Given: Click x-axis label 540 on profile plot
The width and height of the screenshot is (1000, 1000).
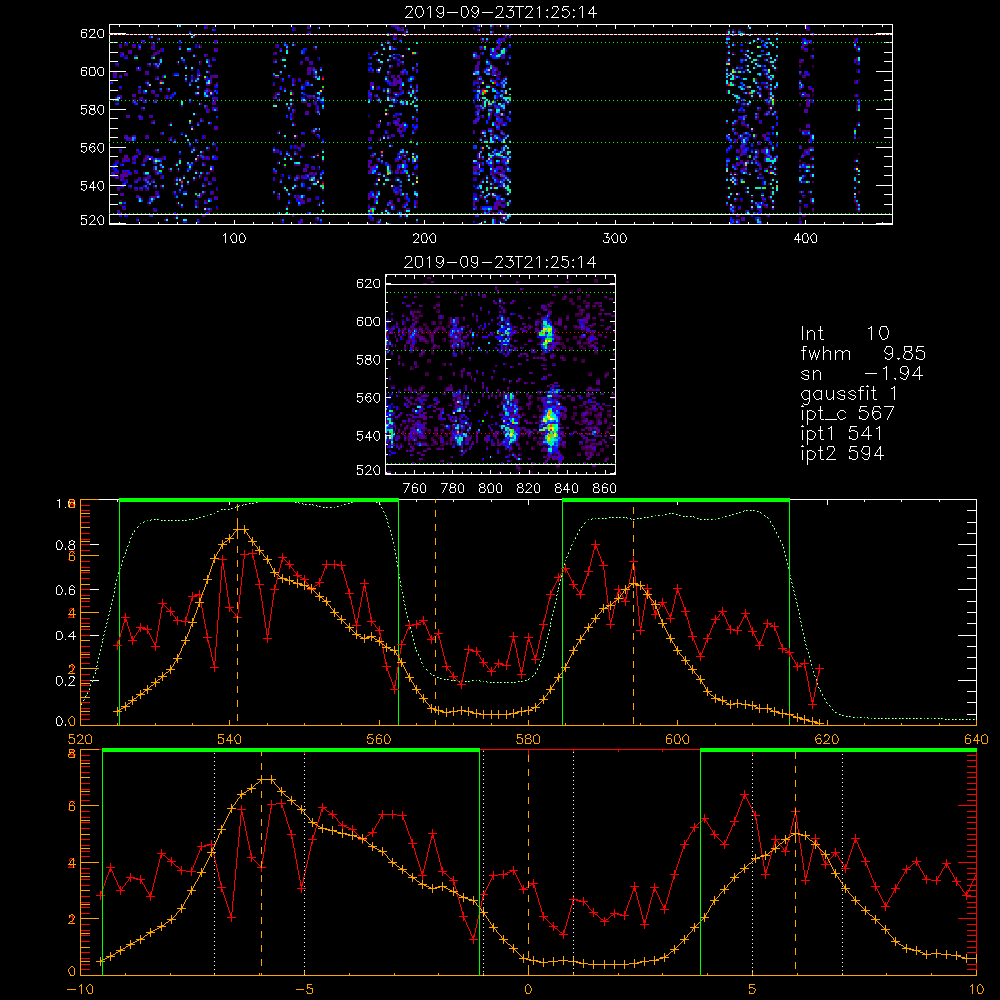Looking at the screenshot, I should 230,739.
